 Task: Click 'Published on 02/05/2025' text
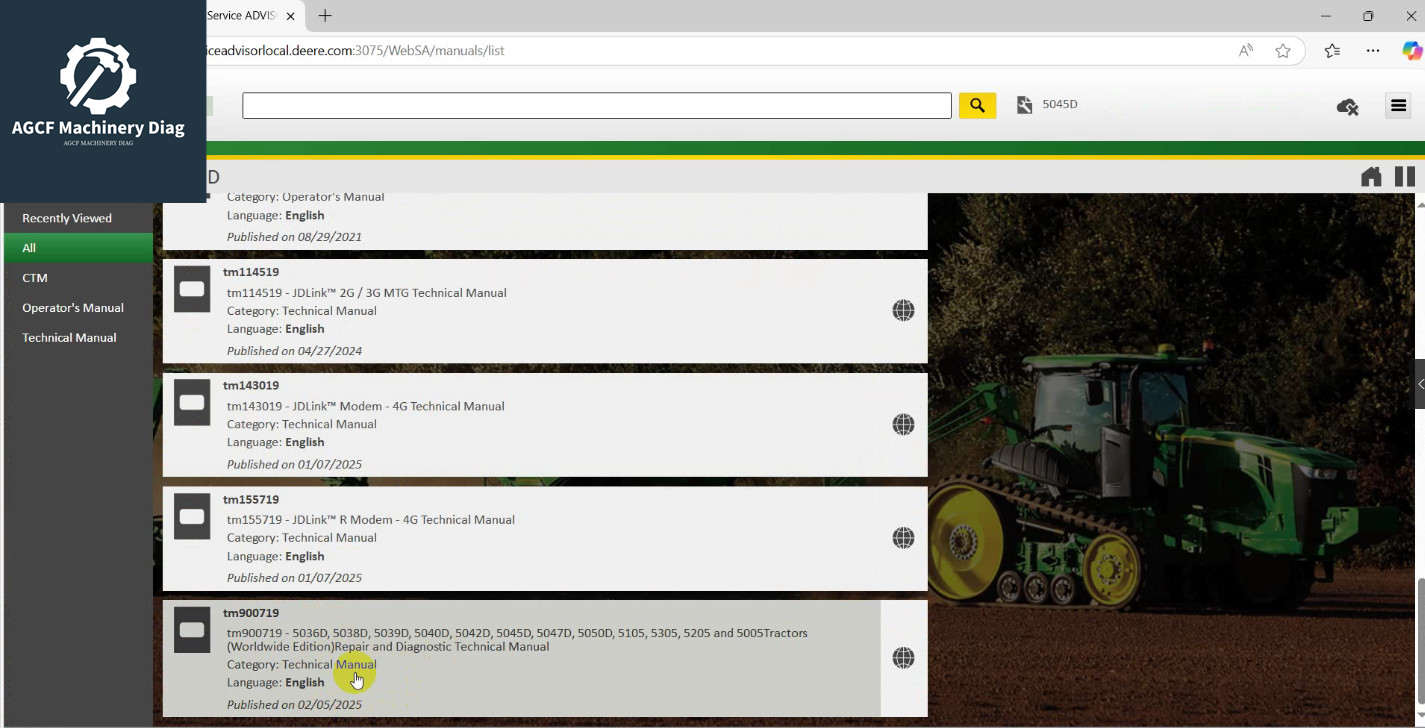(x=294, y=705)
